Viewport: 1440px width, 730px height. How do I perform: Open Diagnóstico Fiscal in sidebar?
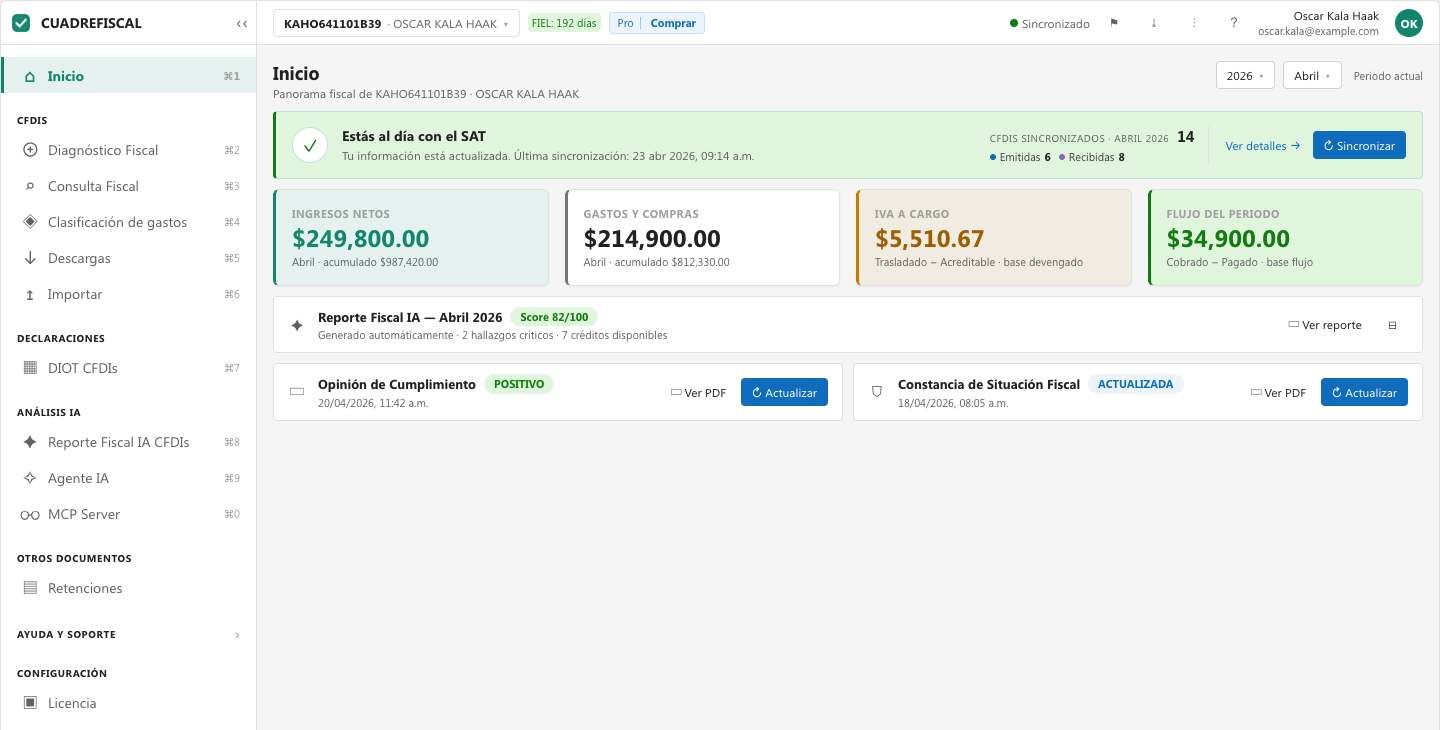click(x=128, y=150)
